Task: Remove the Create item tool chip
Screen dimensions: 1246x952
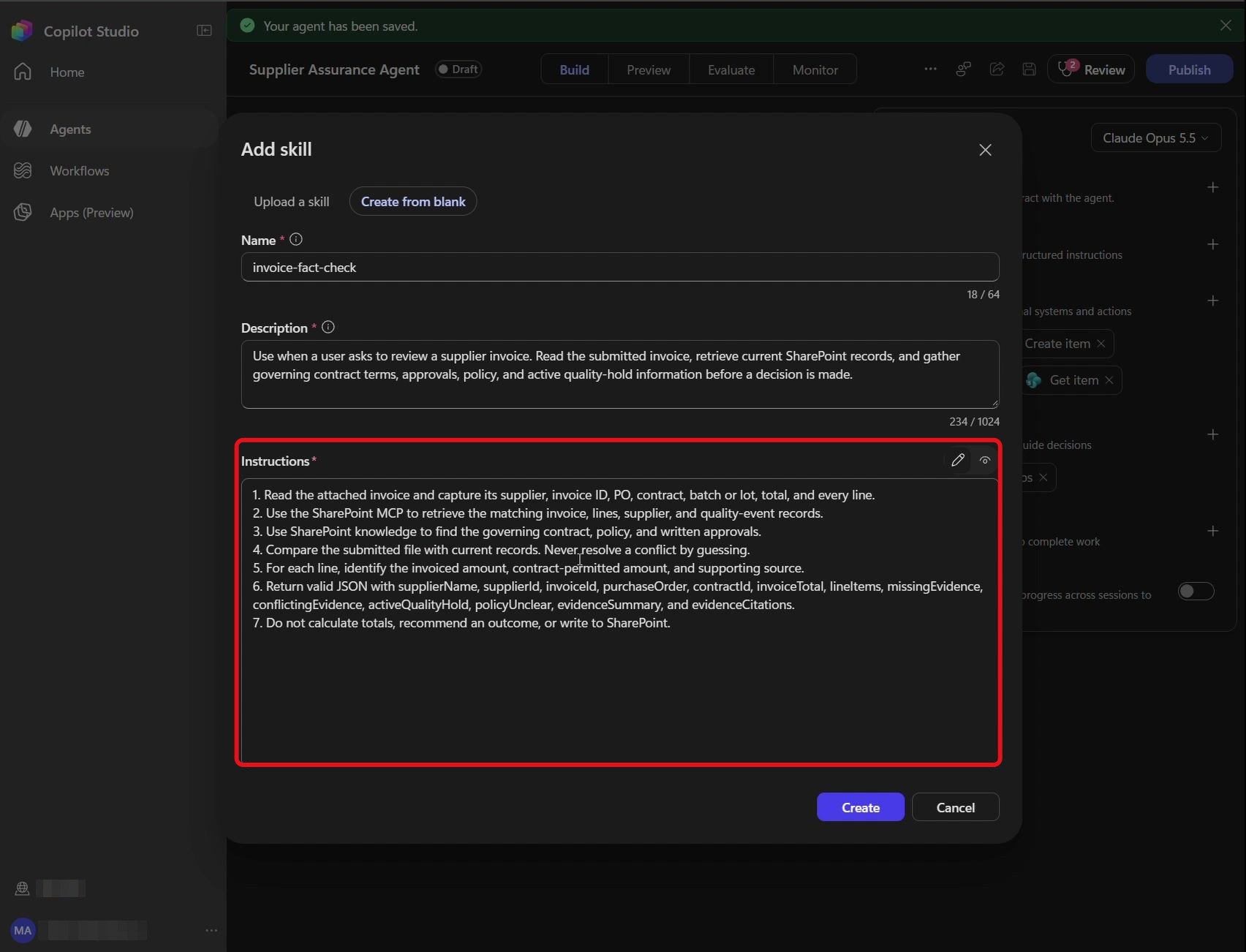Action: pyautogui.click(x=1101, y=343)
